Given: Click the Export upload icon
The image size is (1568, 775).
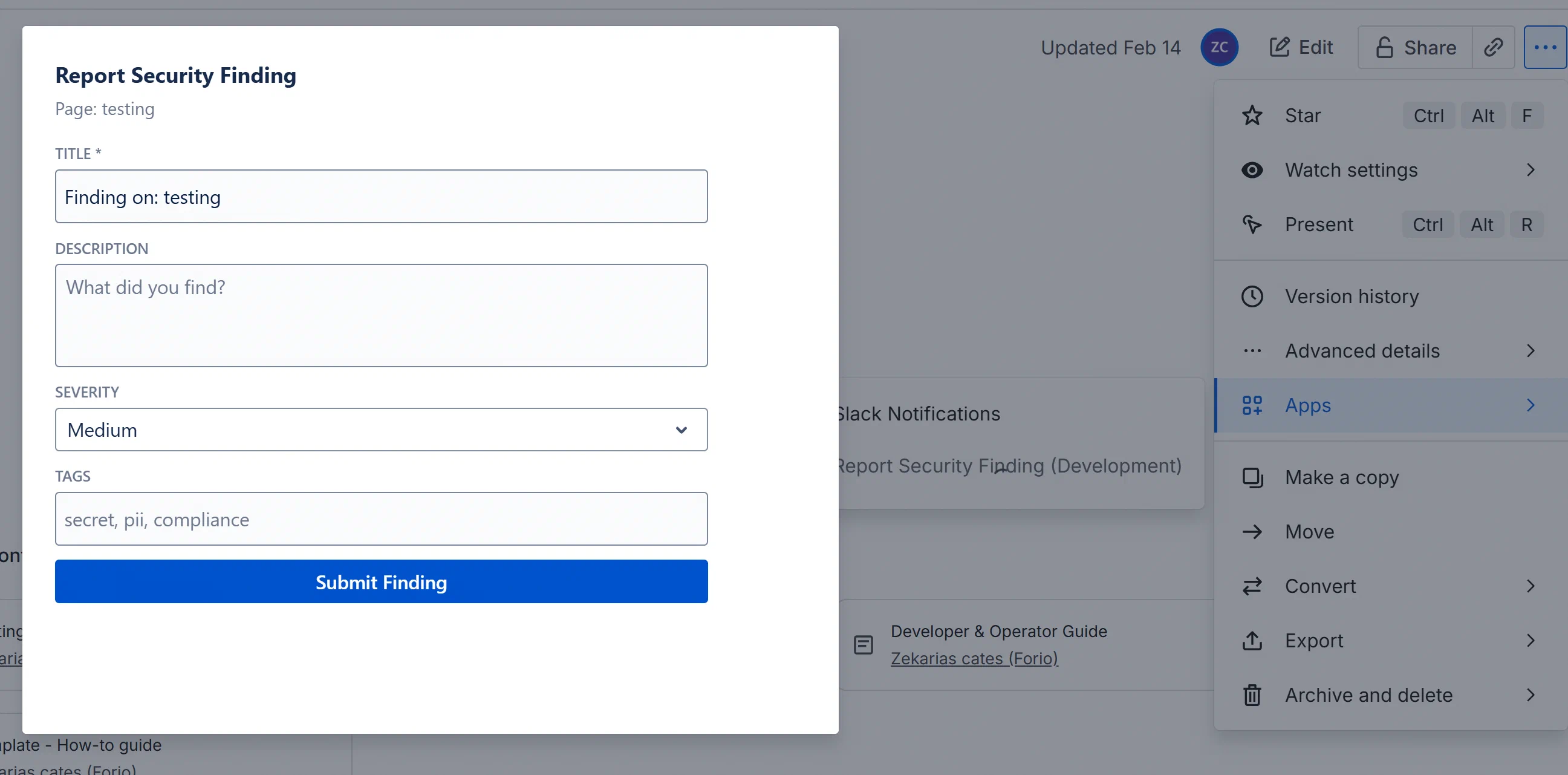Looking at the screenshot, I should (x=1252, y=641).
